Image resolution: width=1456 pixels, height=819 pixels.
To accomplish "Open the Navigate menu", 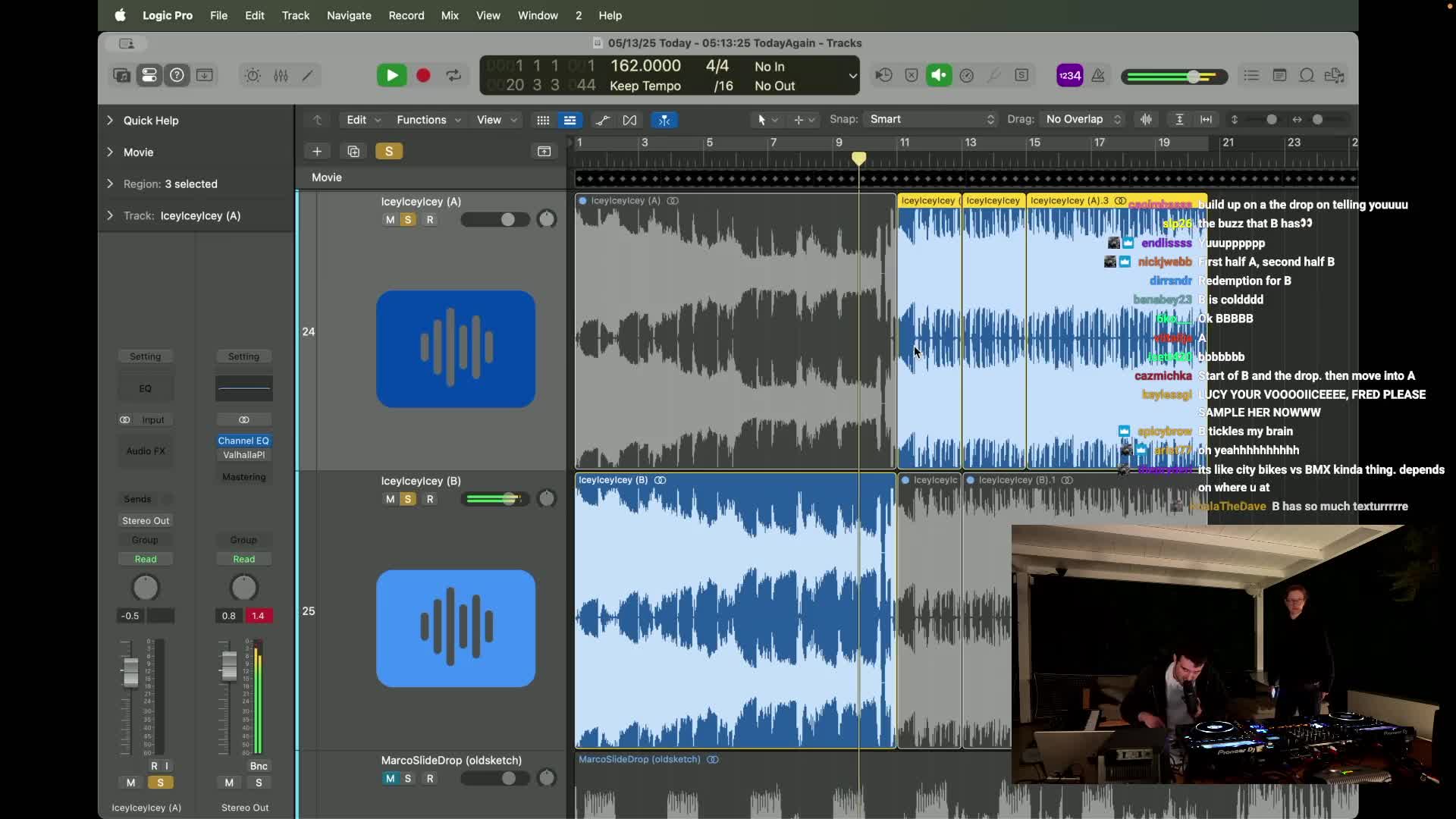I will click(349, 15).
